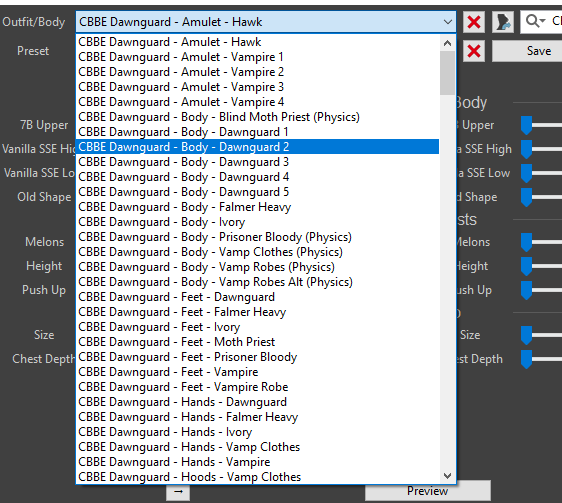
Task: Select CBBE Dawnguard - Hands - Dawnguard
Action: (257, 402)
